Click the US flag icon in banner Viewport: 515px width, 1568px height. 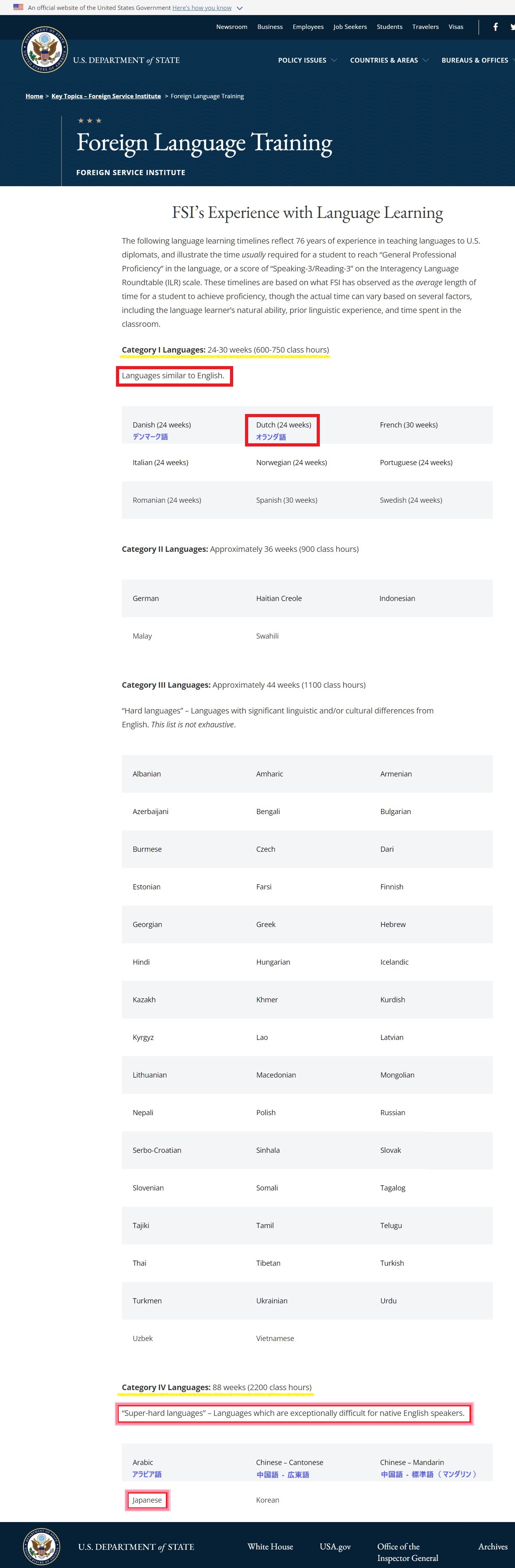18,7
